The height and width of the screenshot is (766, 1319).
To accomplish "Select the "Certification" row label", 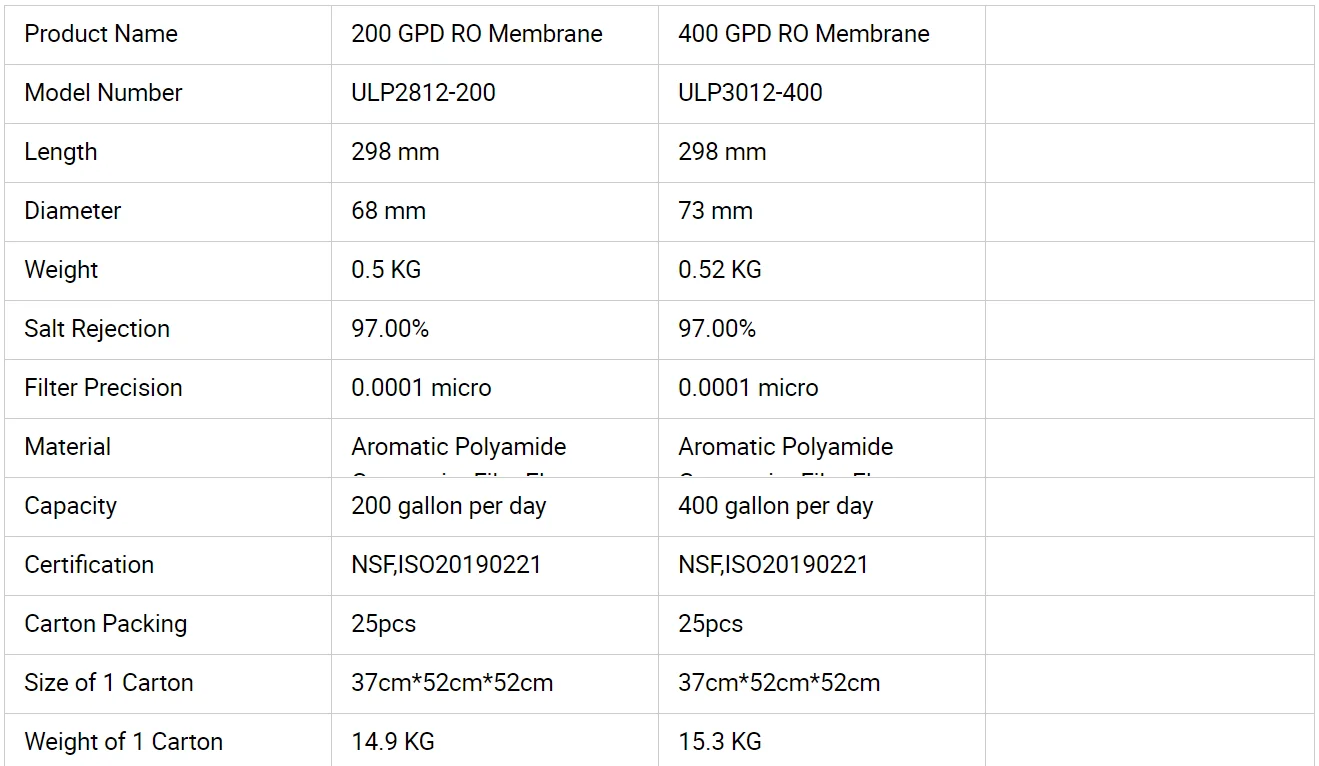I will 89,565.
